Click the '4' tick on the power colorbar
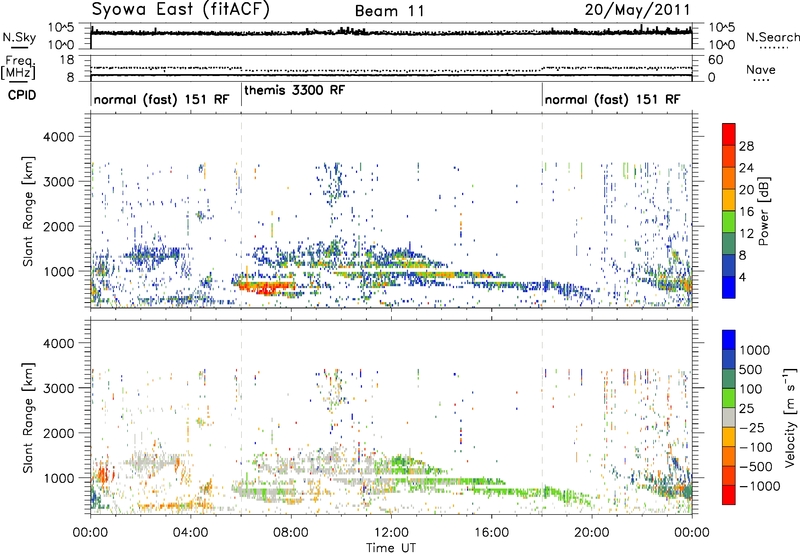Image resolution: width=800 pixels, height=554 pixels. click(x=743, y=277)
